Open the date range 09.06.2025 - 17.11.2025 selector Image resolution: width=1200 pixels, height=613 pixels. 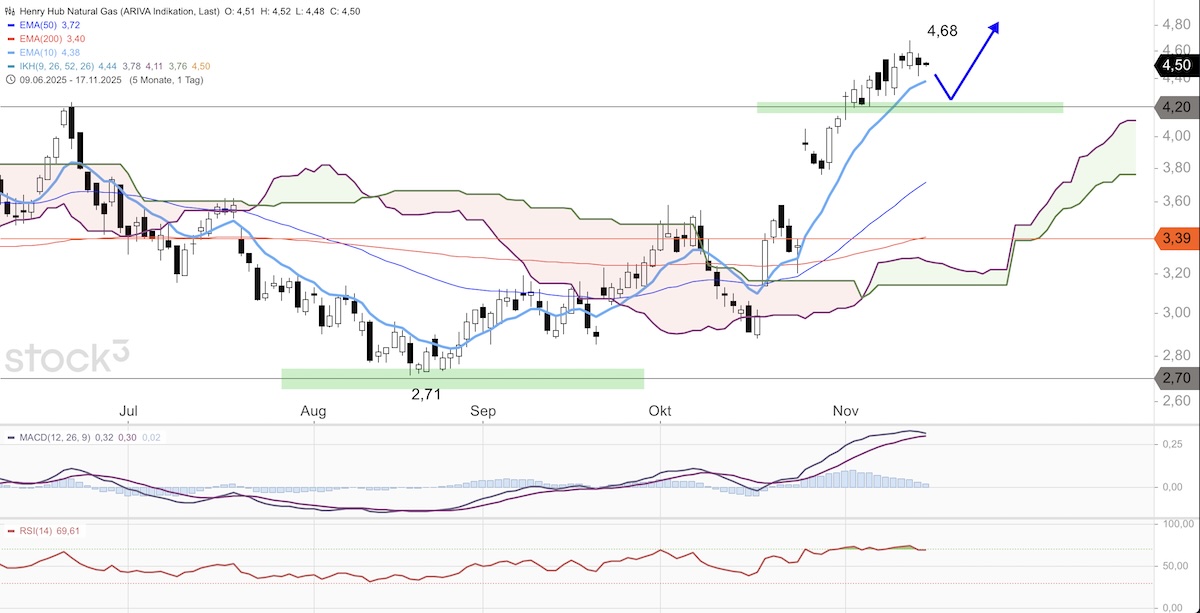(x=69, y=80)
